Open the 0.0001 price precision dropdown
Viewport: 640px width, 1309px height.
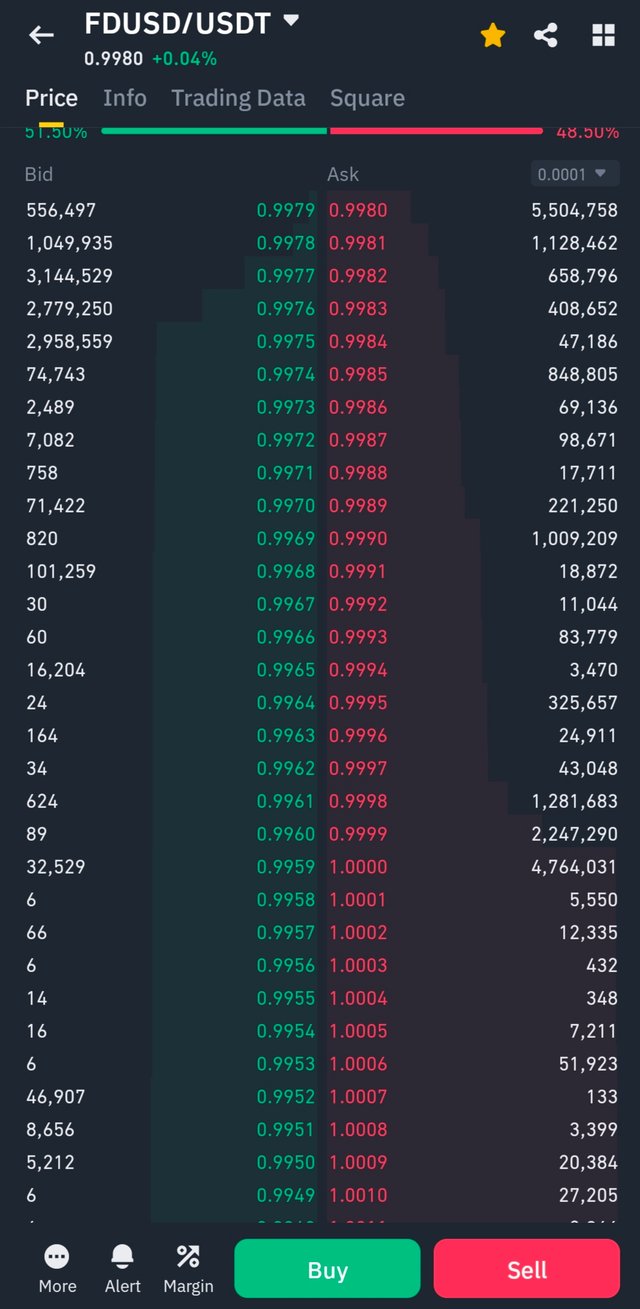tap(575, 174)
